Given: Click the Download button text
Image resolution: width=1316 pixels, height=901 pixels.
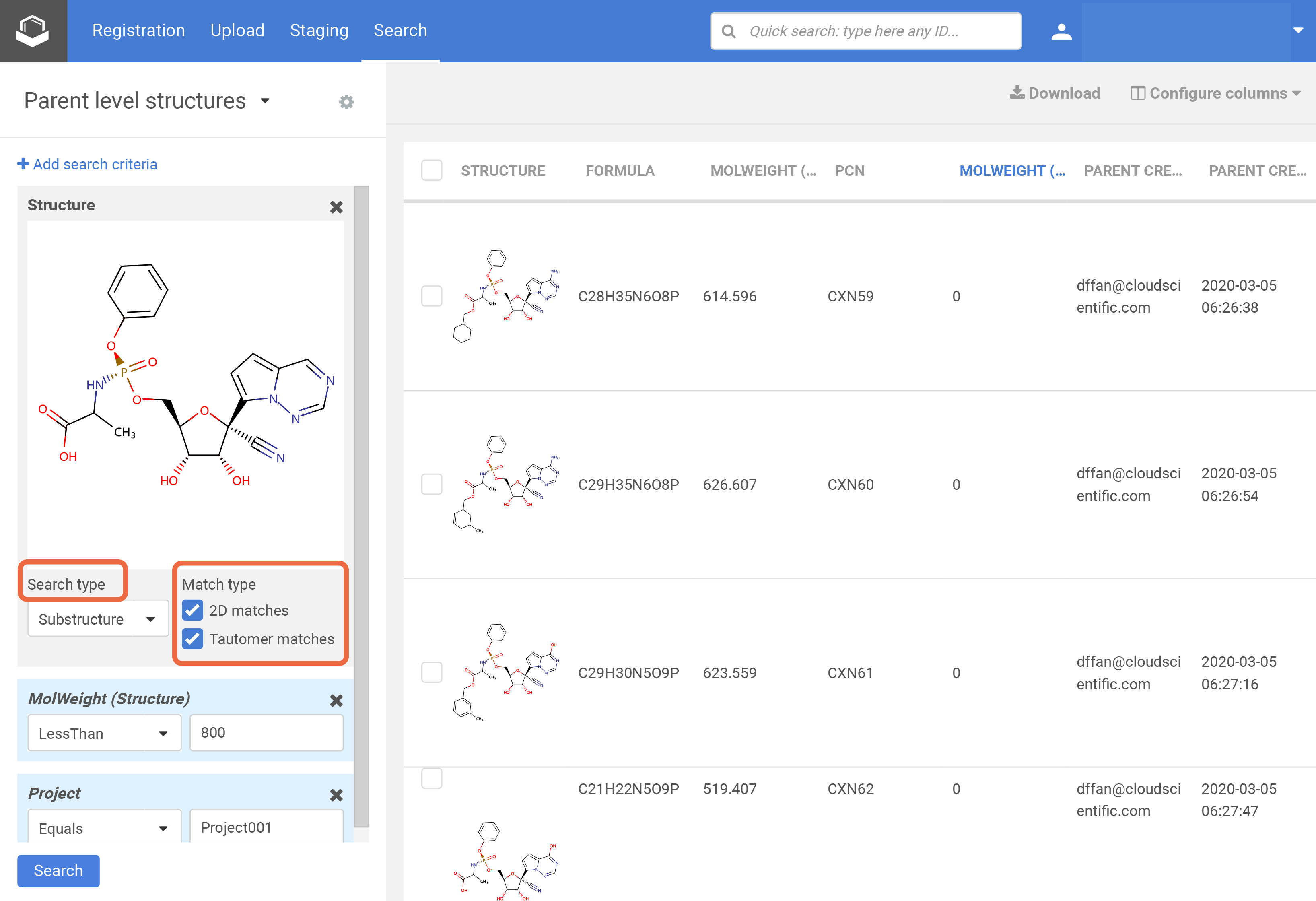Looking at the screenshot, I should [x=1064, y=93].
